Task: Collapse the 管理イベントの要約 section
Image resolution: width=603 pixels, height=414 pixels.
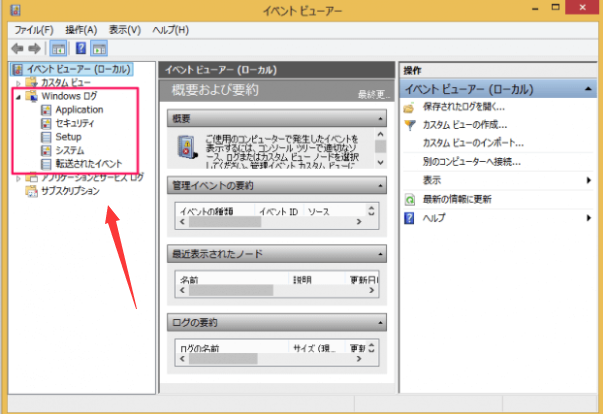Action: 380,186
